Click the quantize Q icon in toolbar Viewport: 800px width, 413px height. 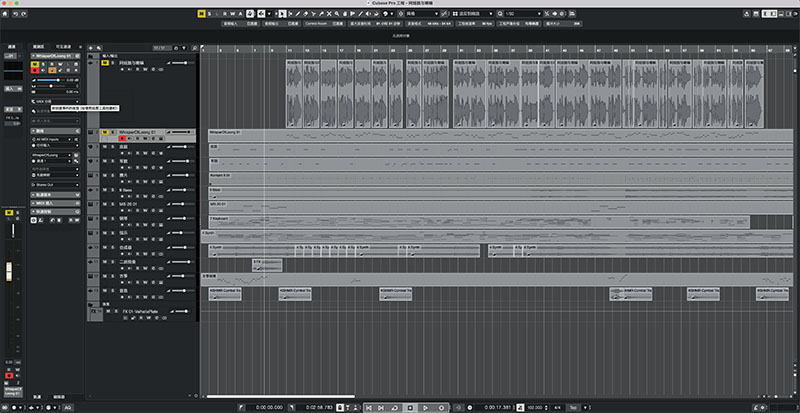pos(500,14)
